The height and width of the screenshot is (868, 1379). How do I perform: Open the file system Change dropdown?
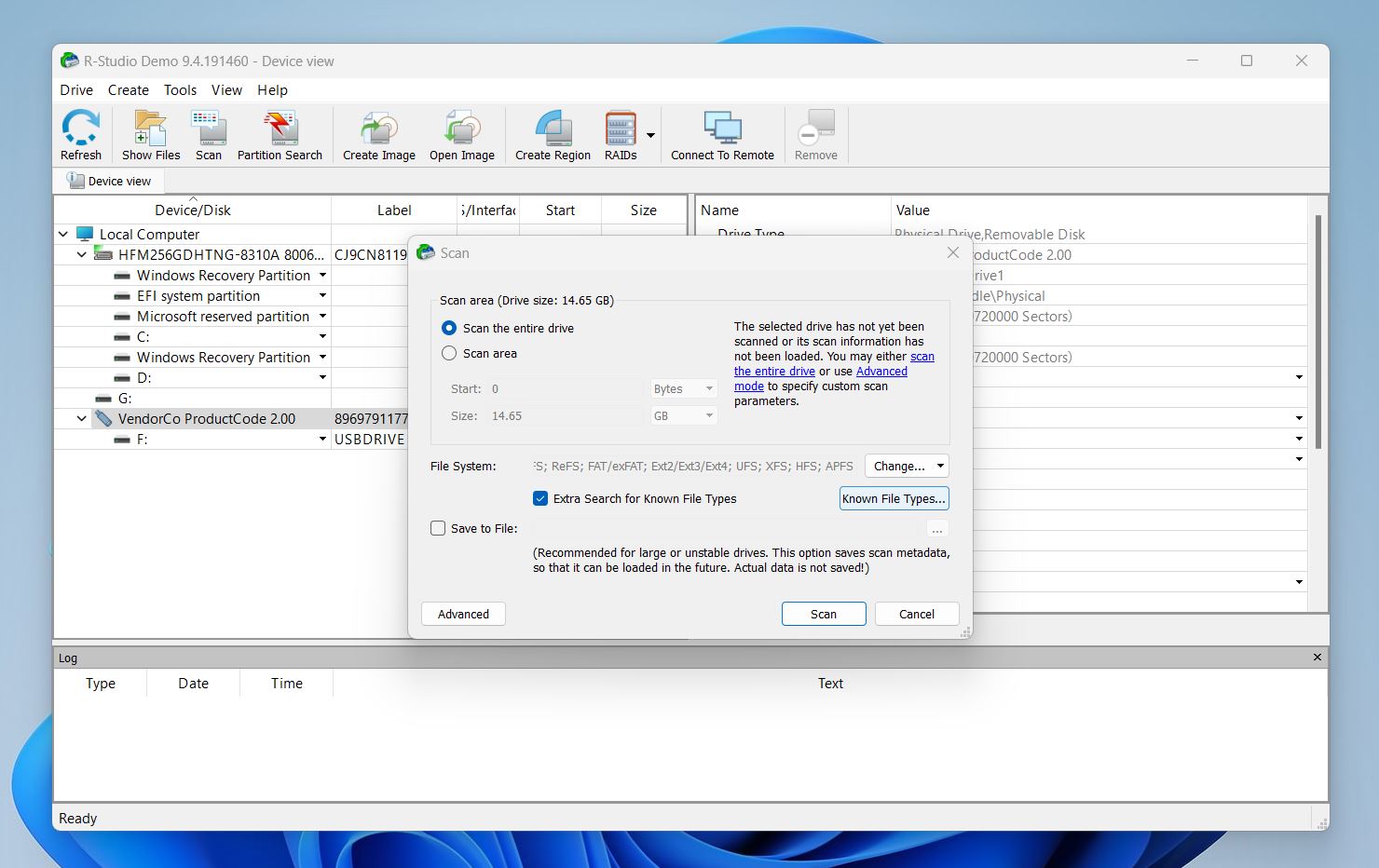(x=906, y=466)
